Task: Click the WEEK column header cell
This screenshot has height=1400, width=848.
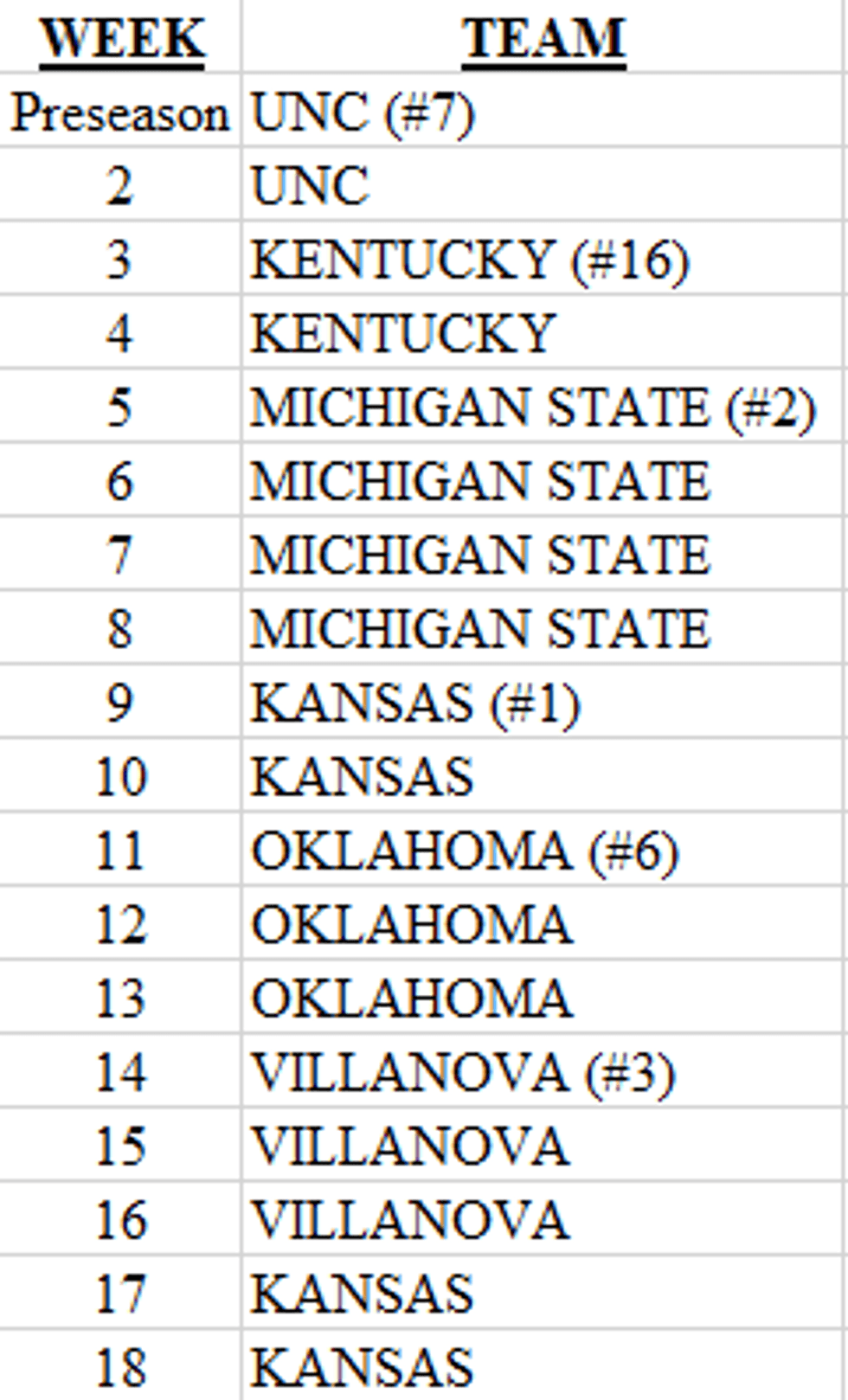Action: [121, 39]
